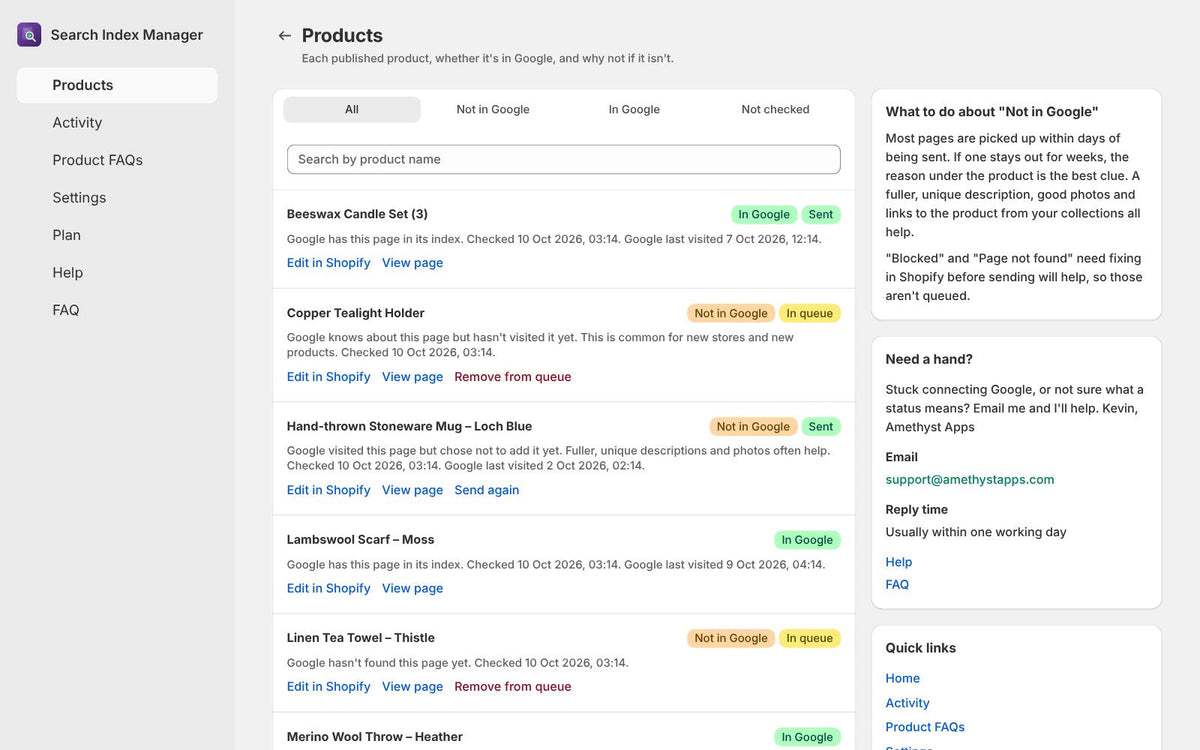Click Not in Google badge on Copper Tealight Holder
The image size is (1200, 750).
point(731,313)
